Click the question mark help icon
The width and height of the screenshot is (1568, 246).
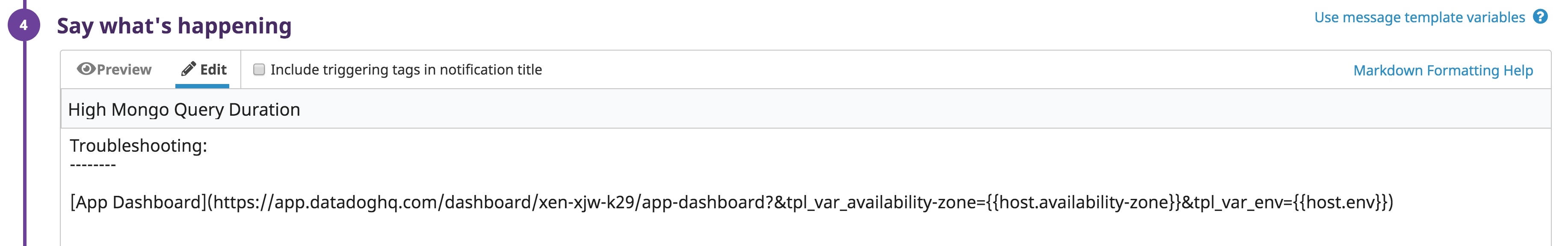click(1540, 17)
